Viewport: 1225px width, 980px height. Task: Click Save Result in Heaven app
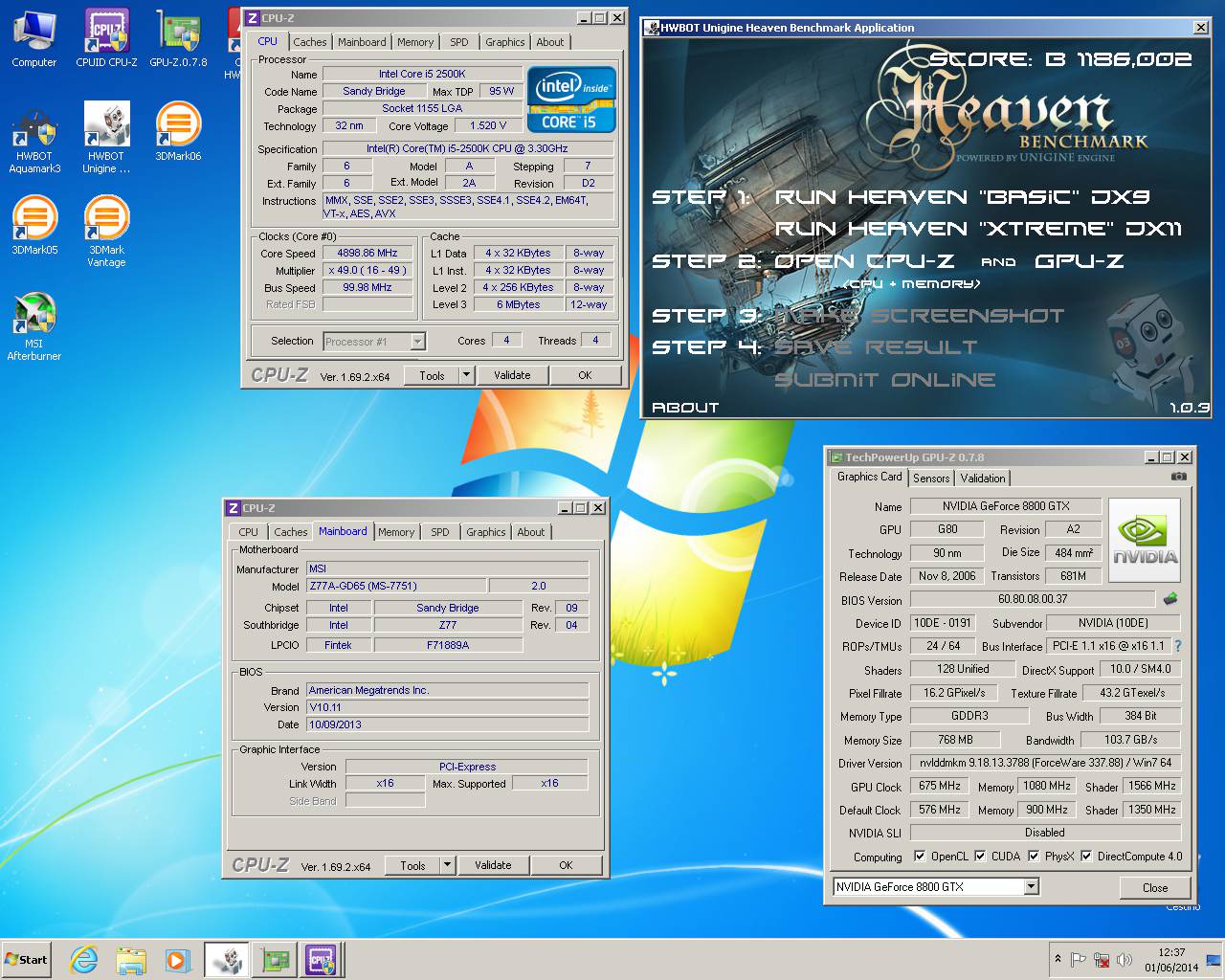[x=876, y=347]
